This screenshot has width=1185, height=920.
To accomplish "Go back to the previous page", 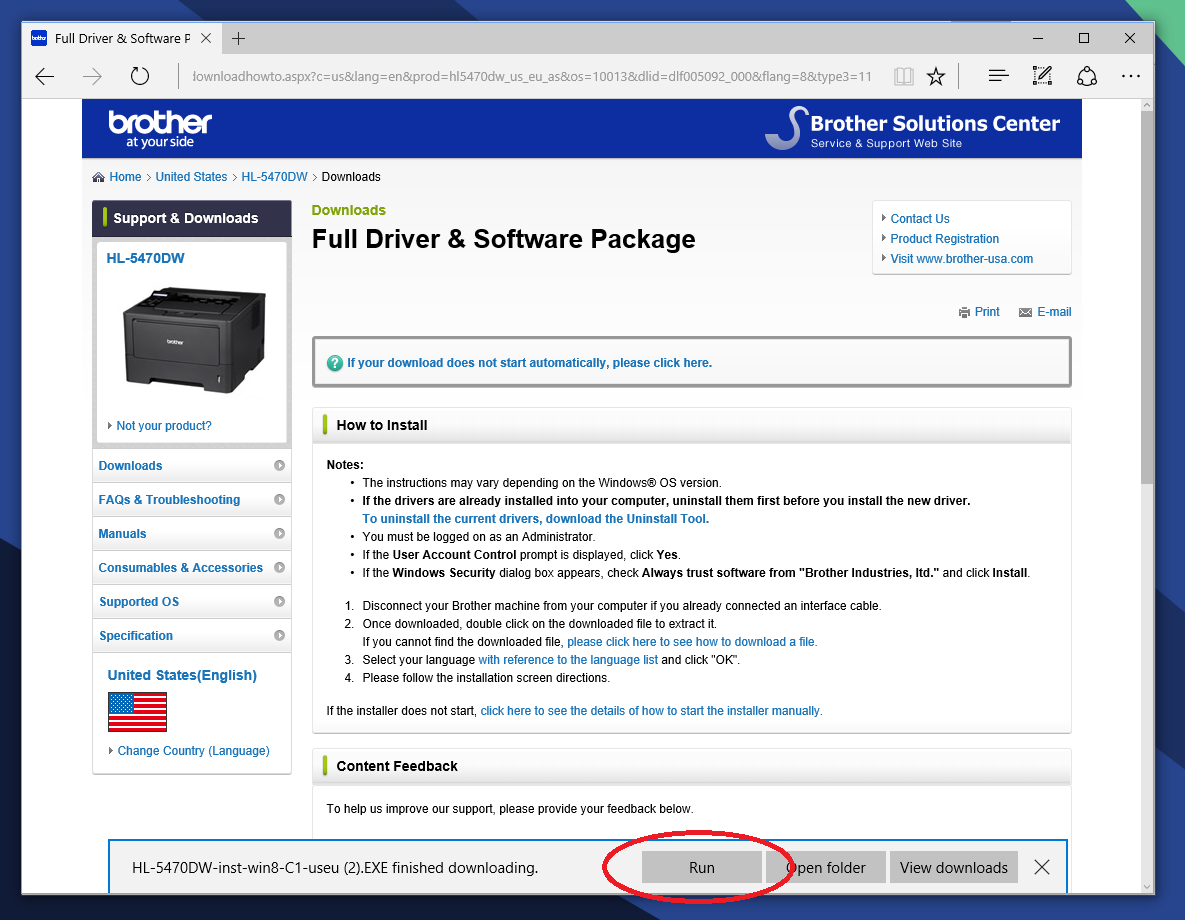I will 45,76.
